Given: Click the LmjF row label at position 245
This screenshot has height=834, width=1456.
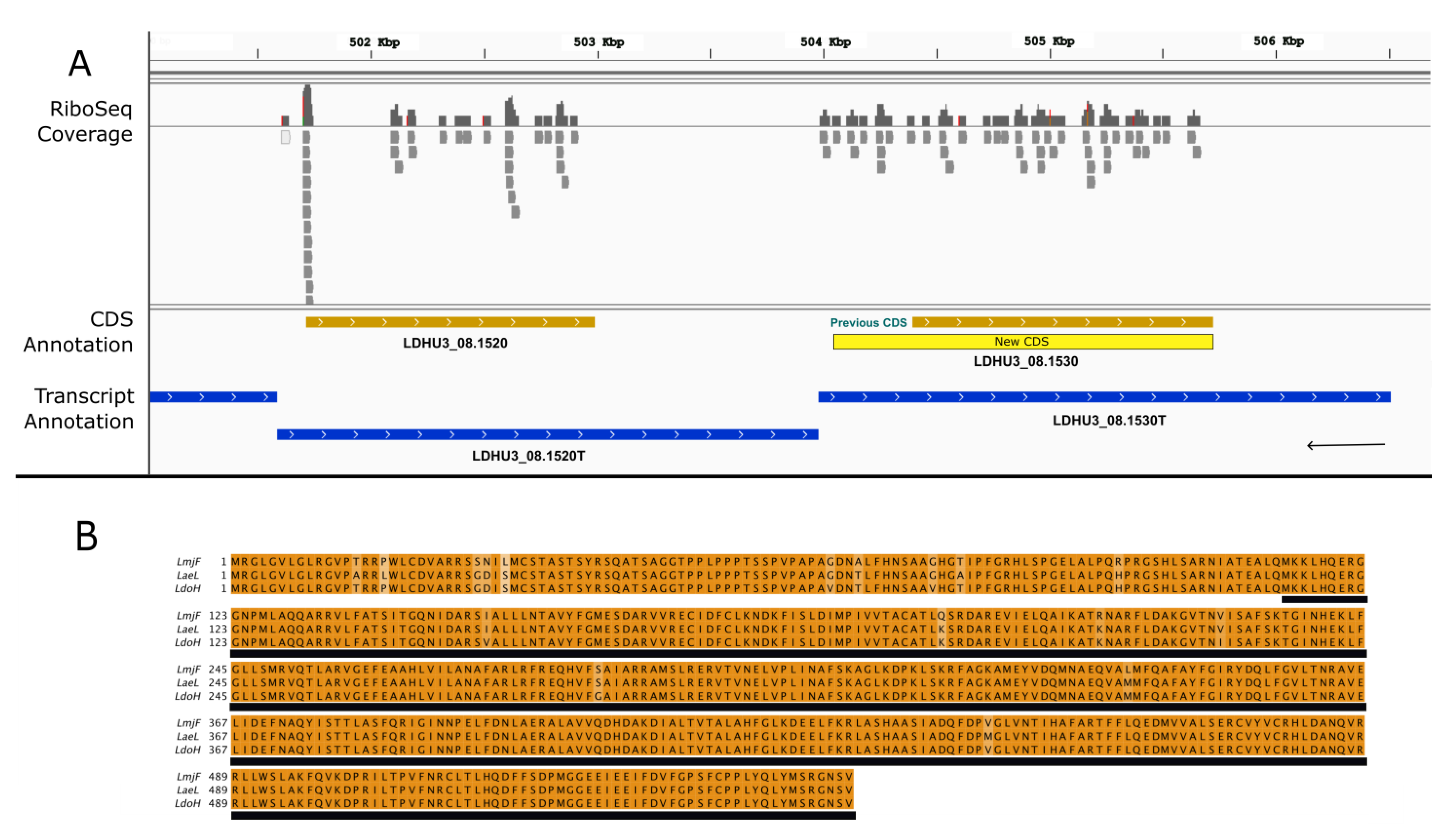Looking at the screenshot, I should coord(189,669).
